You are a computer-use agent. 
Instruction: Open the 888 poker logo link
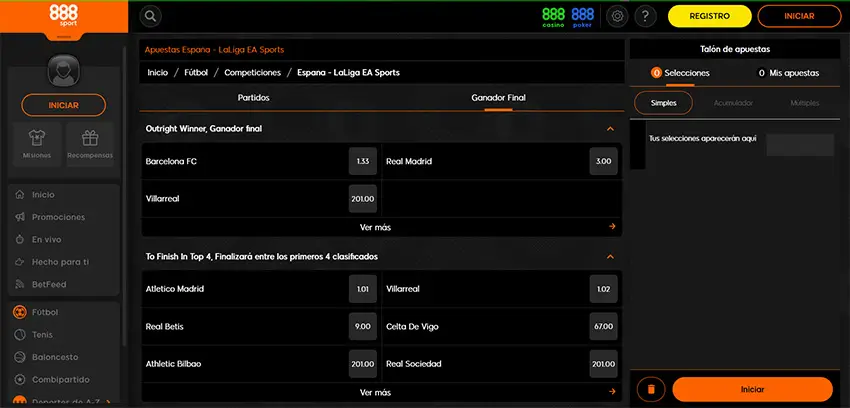[x=583, y=16]
